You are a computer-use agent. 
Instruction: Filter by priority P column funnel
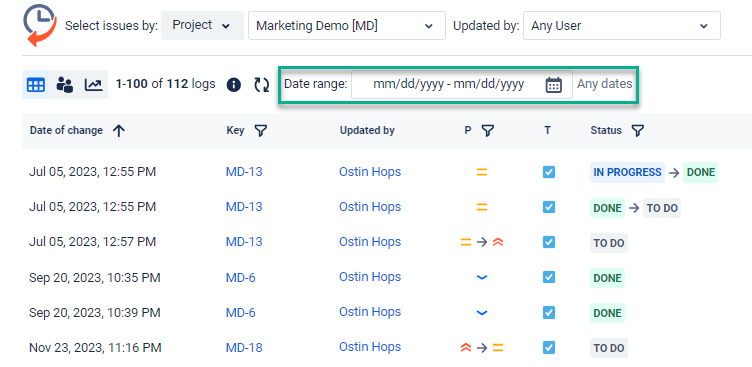pyautogui.click(x=487, y=130)
